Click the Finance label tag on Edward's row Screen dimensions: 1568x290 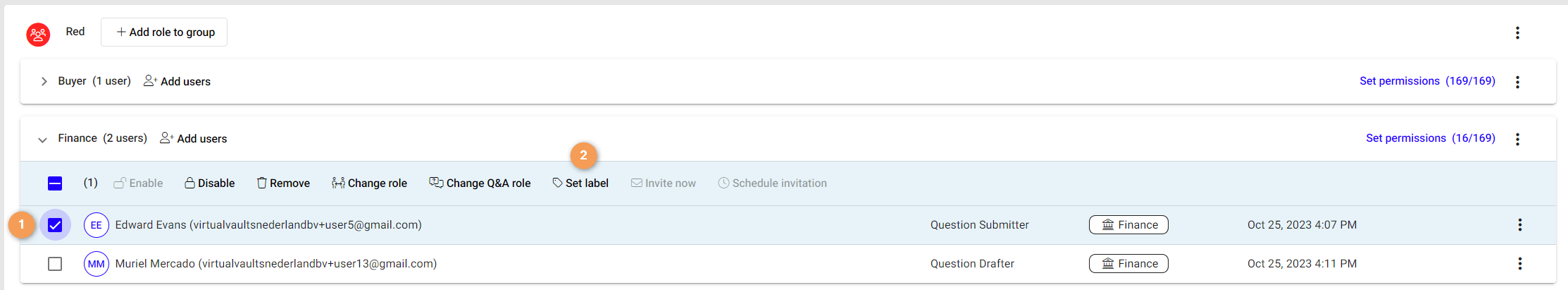[1128, 225]
